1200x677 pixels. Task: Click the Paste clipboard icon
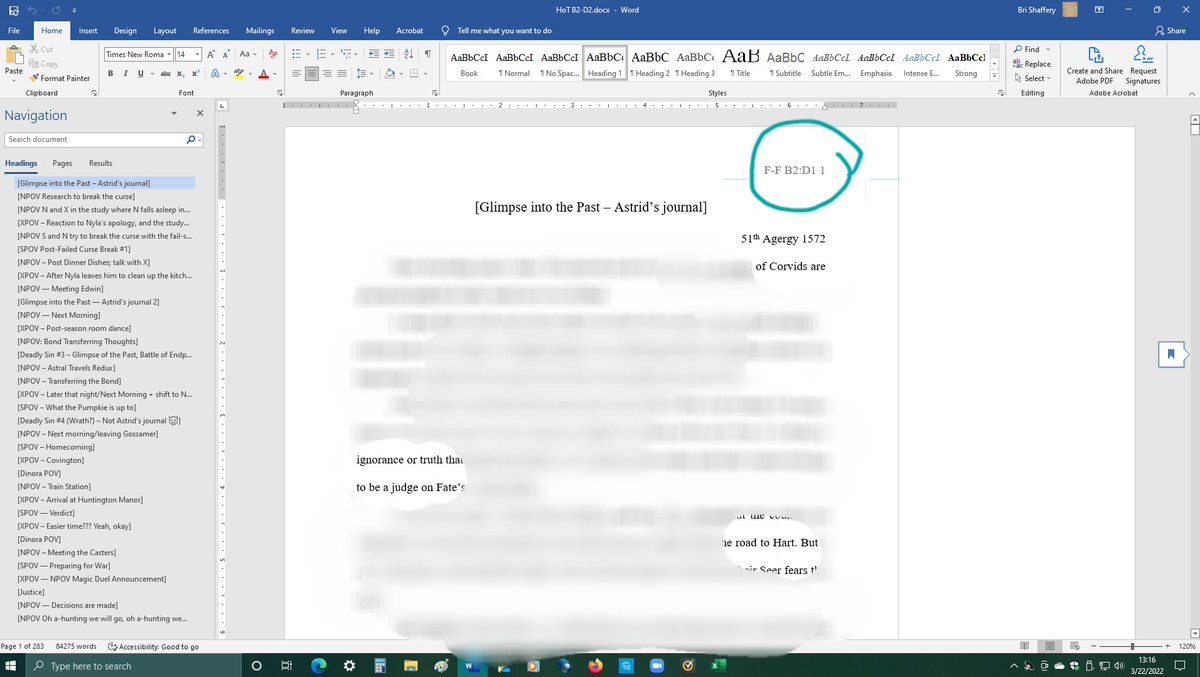14,56
